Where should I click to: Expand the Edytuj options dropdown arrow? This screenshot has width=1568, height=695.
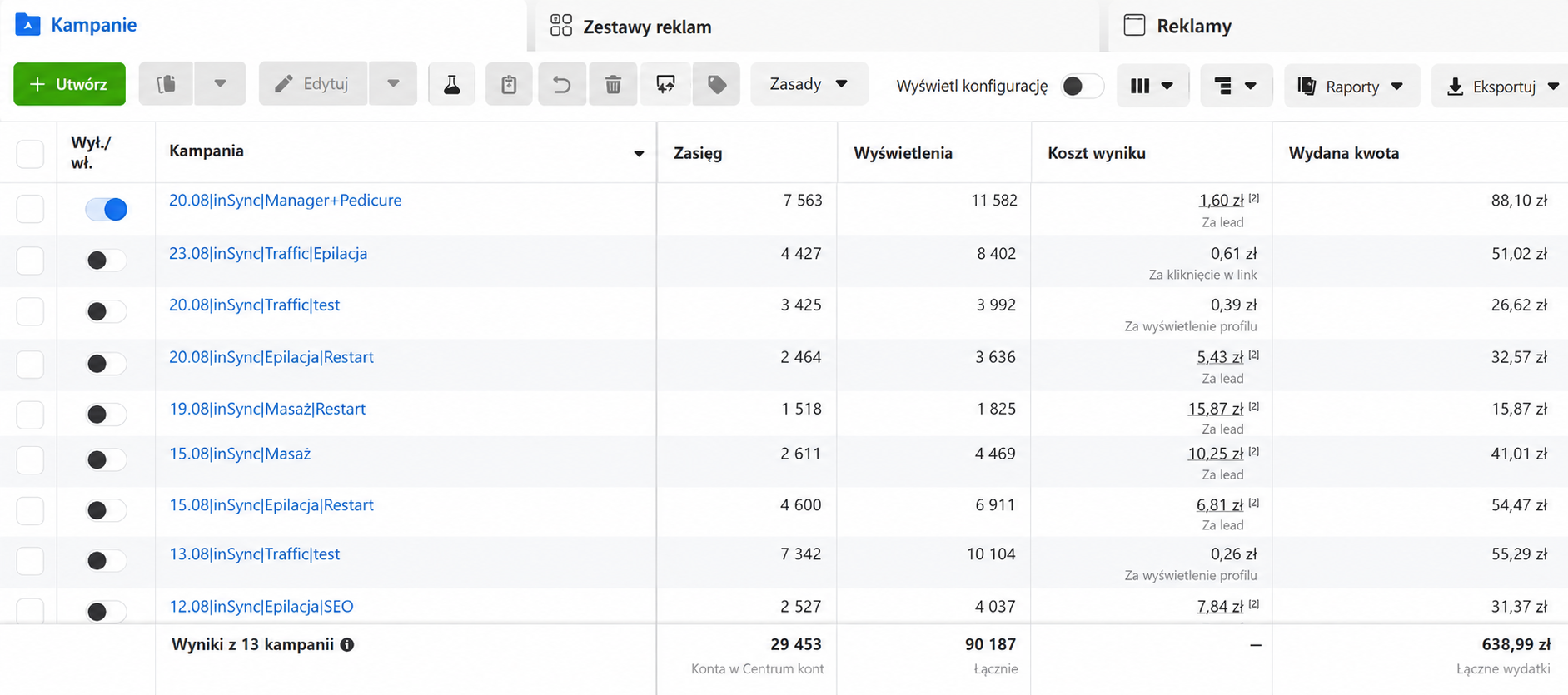[393, 84]
